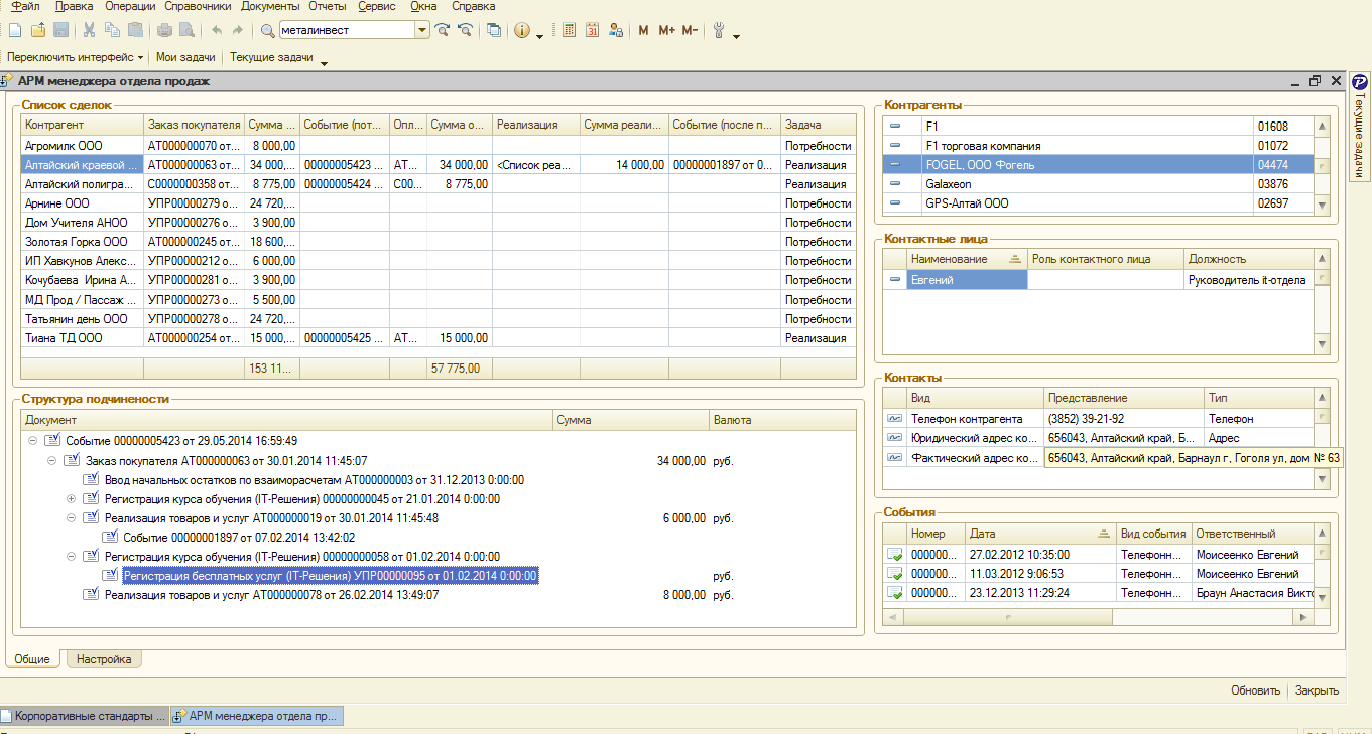Switch to the Настройка tab
This screenshot has height=734, width=1372.
click(104, 659)
